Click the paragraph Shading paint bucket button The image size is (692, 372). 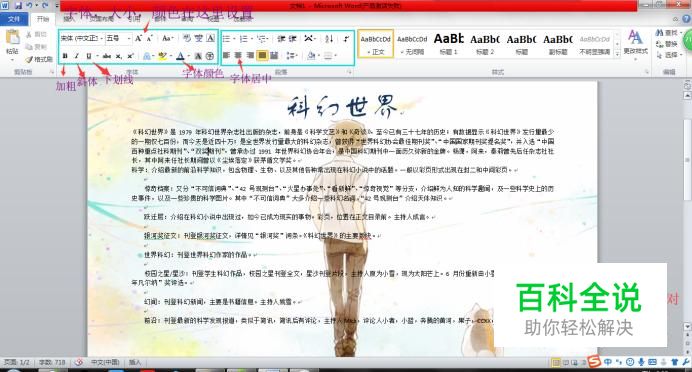tap(311, 56)
